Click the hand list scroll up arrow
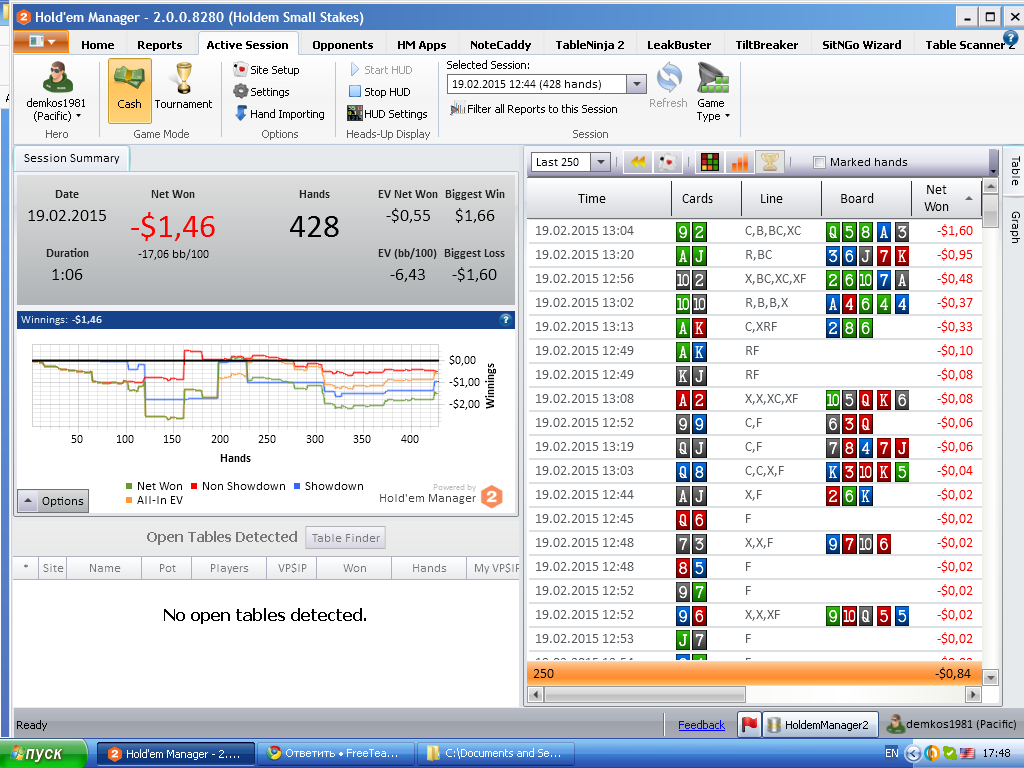This screenshot has height=768, width=1024. click(990, 186)
